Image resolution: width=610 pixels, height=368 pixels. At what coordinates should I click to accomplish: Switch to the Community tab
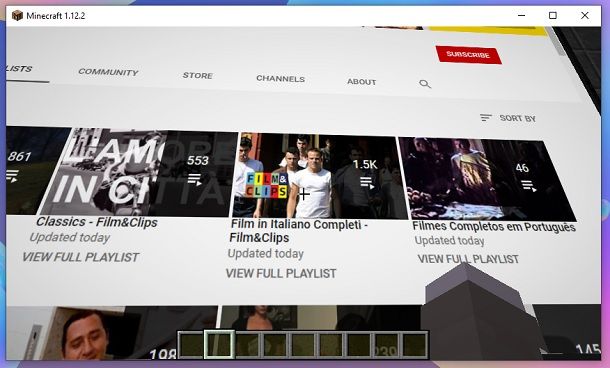click(x=108, y=72)
